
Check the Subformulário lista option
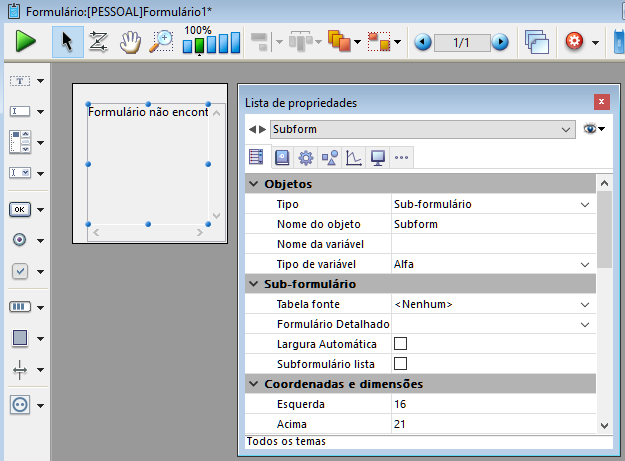point(401,363)
